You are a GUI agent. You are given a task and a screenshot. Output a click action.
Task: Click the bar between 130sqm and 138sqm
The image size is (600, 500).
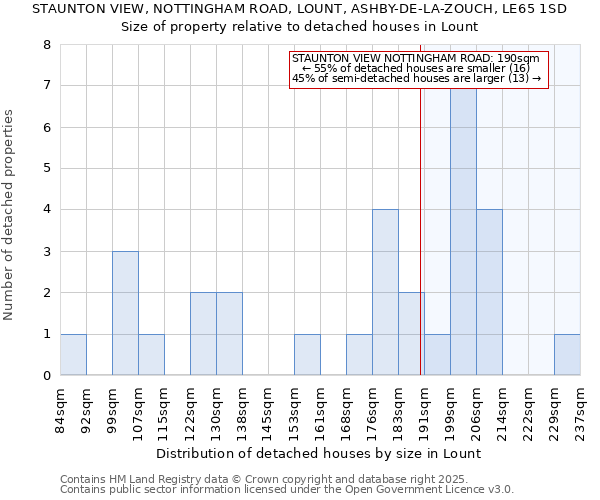pos(229,334)
